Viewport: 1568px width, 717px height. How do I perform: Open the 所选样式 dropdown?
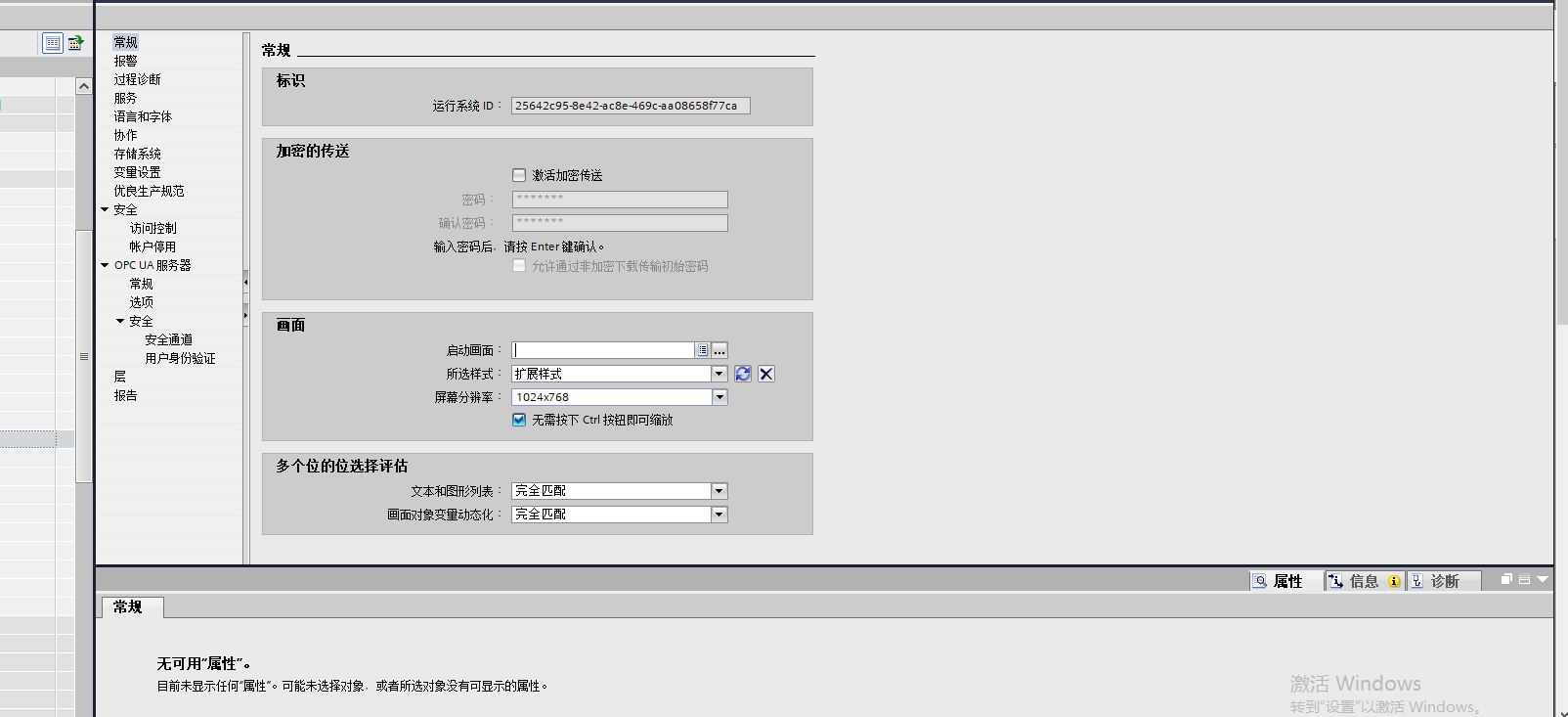719,374
